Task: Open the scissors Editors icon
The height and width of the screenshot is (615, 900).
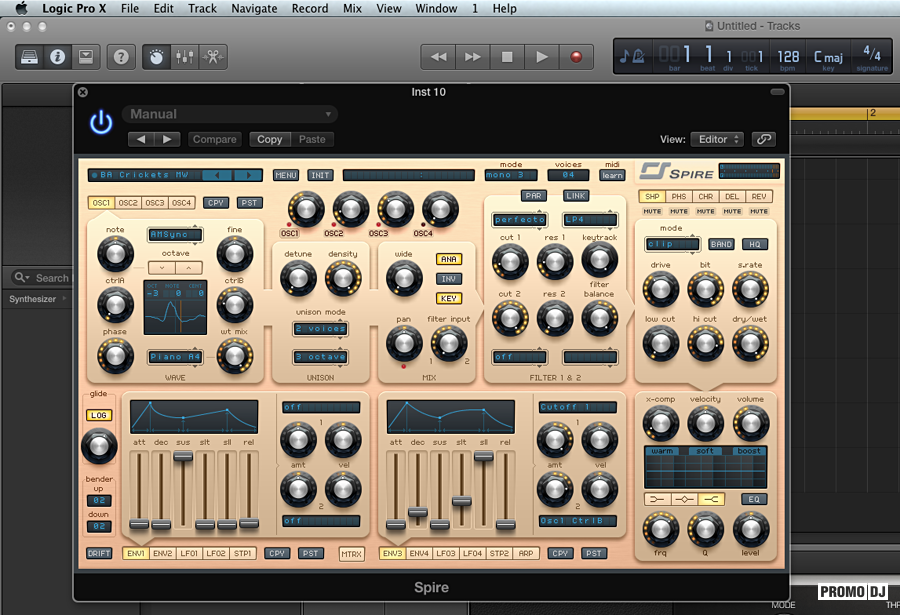Action: [x=212, y=57]
